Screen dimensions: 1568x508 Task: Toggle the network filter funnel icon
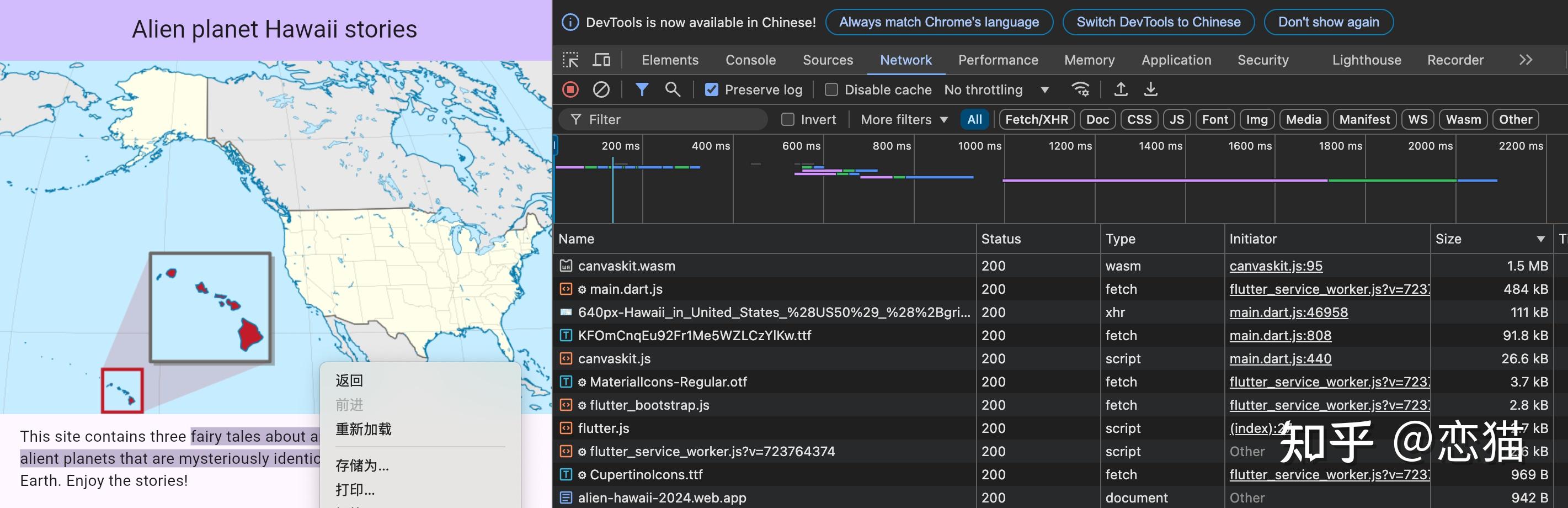tap(642, 89)
